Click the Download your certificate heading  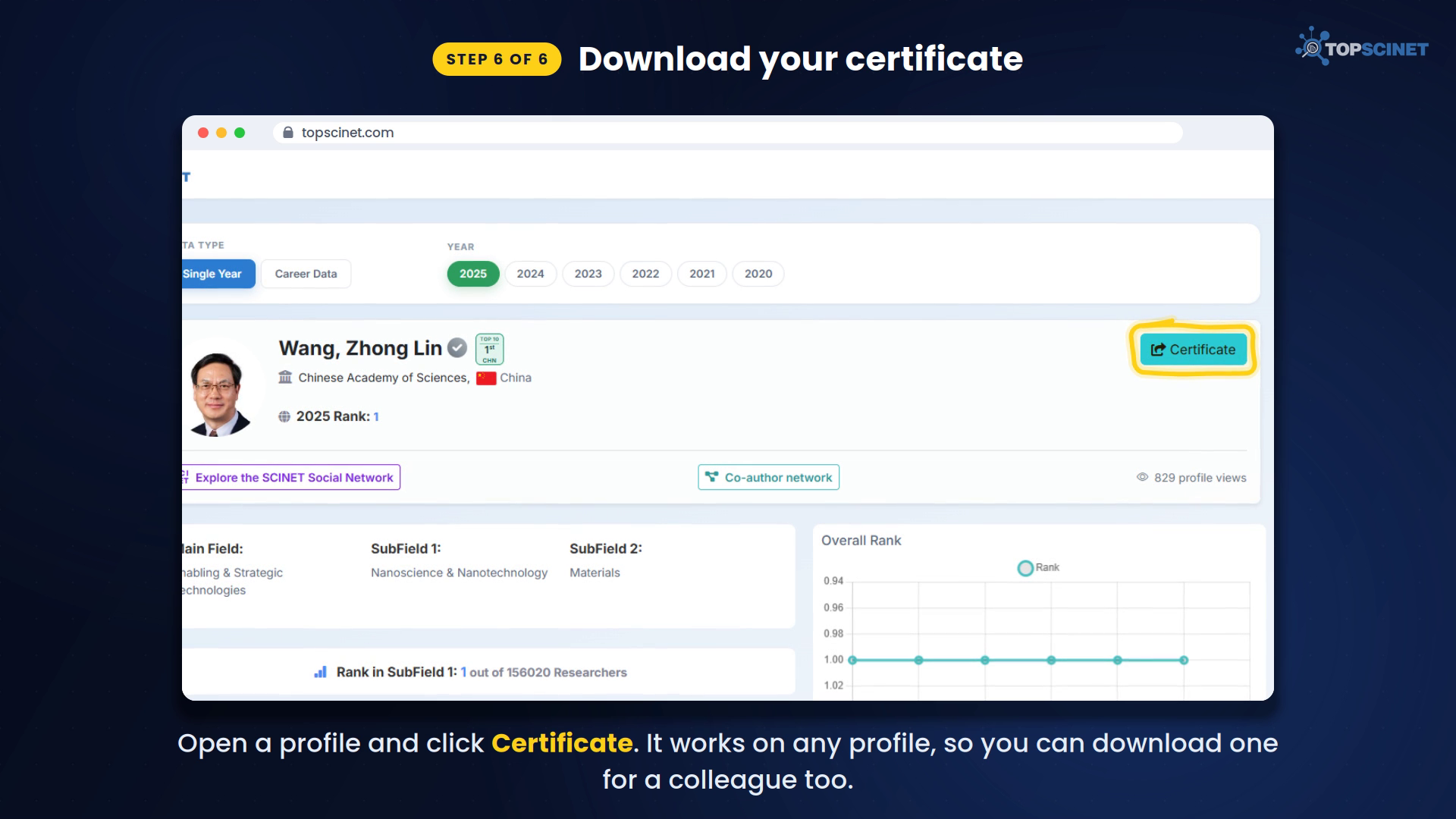tap(801, 59)
